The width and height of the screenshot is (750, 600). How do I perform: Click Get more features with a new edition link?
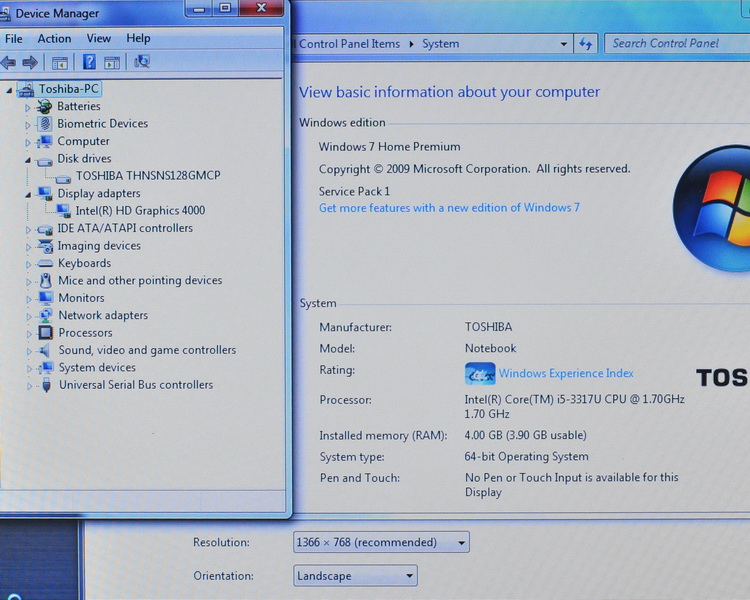tap(449, 208)
